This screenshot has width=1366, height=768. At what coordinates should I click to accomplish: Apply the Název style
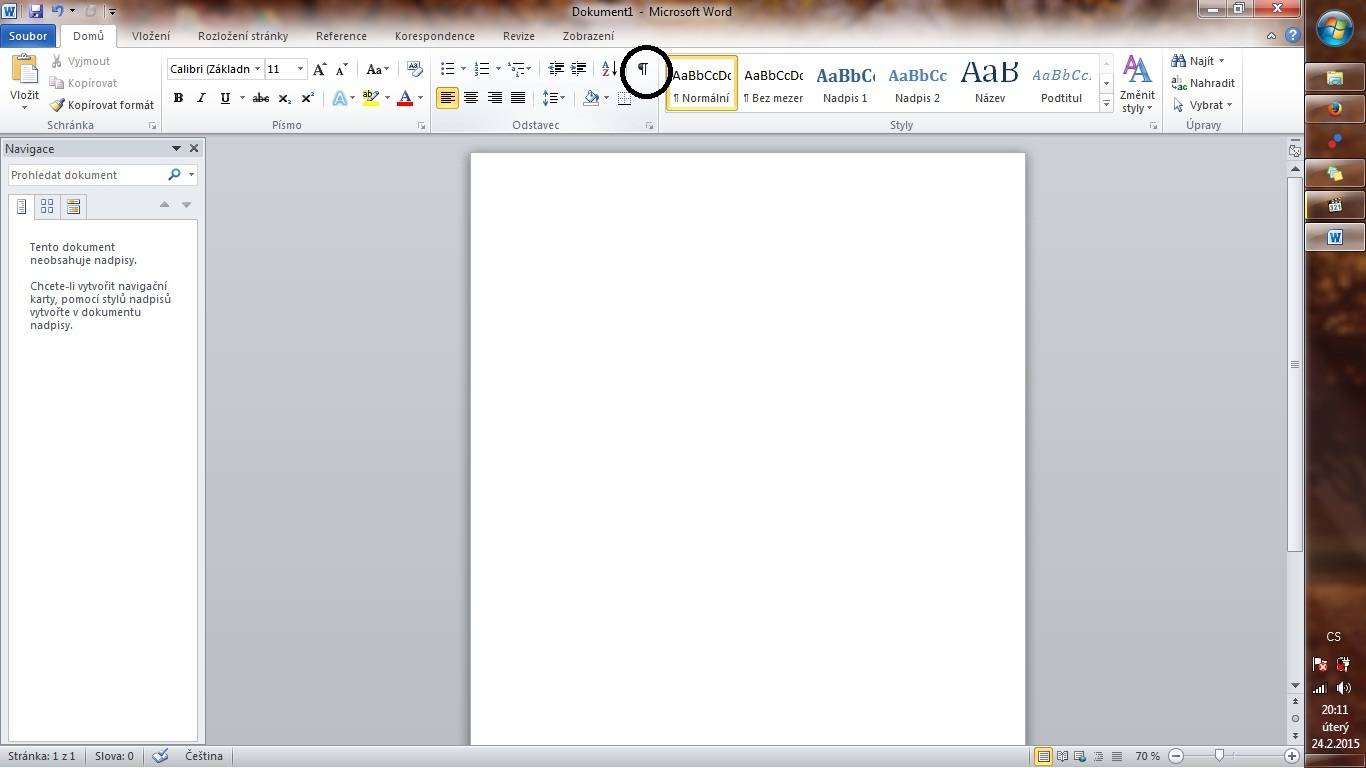click(989, 83)
